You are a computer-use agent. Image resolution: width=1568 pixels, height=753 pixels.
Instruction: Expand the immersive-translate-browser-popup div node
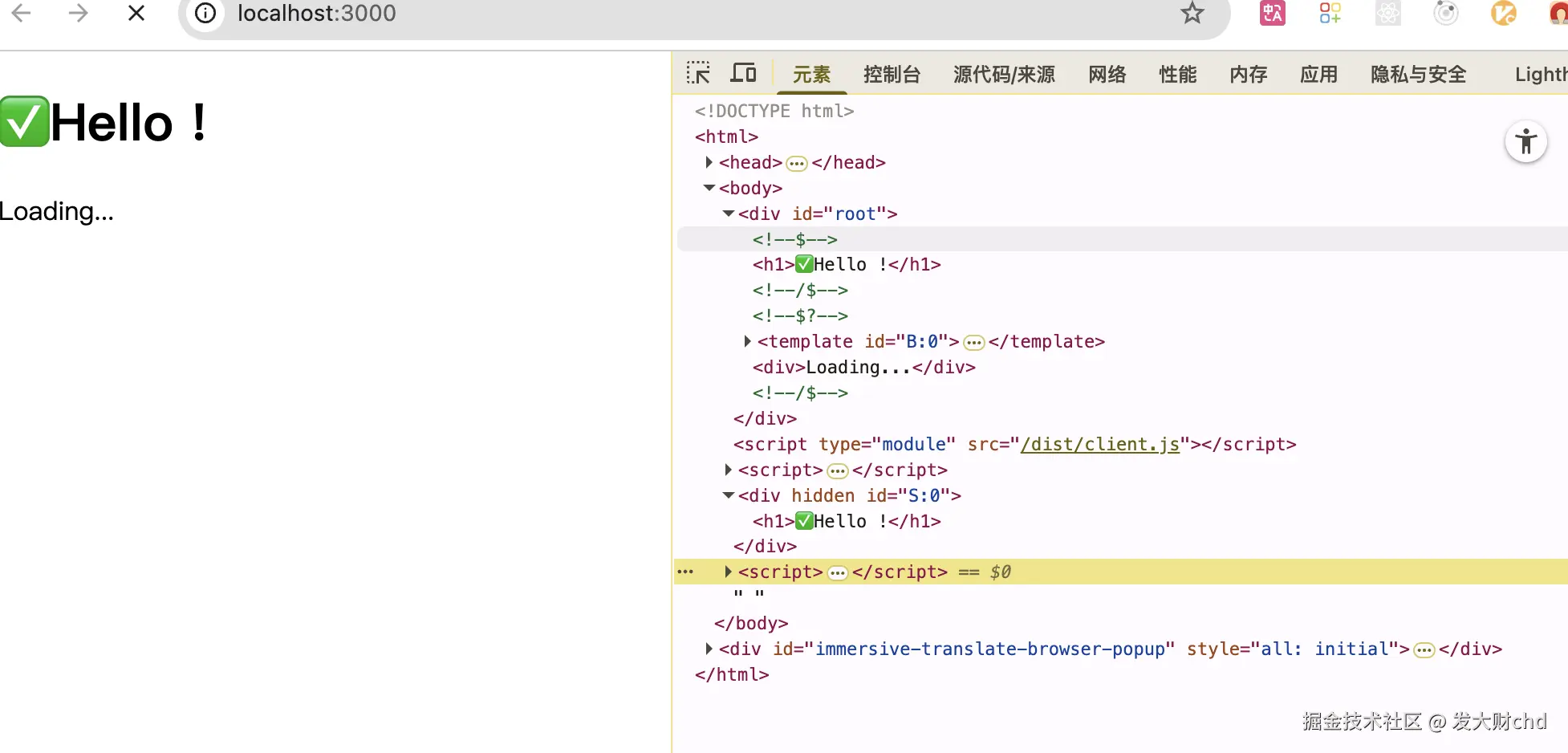click(x=709, y=649)
